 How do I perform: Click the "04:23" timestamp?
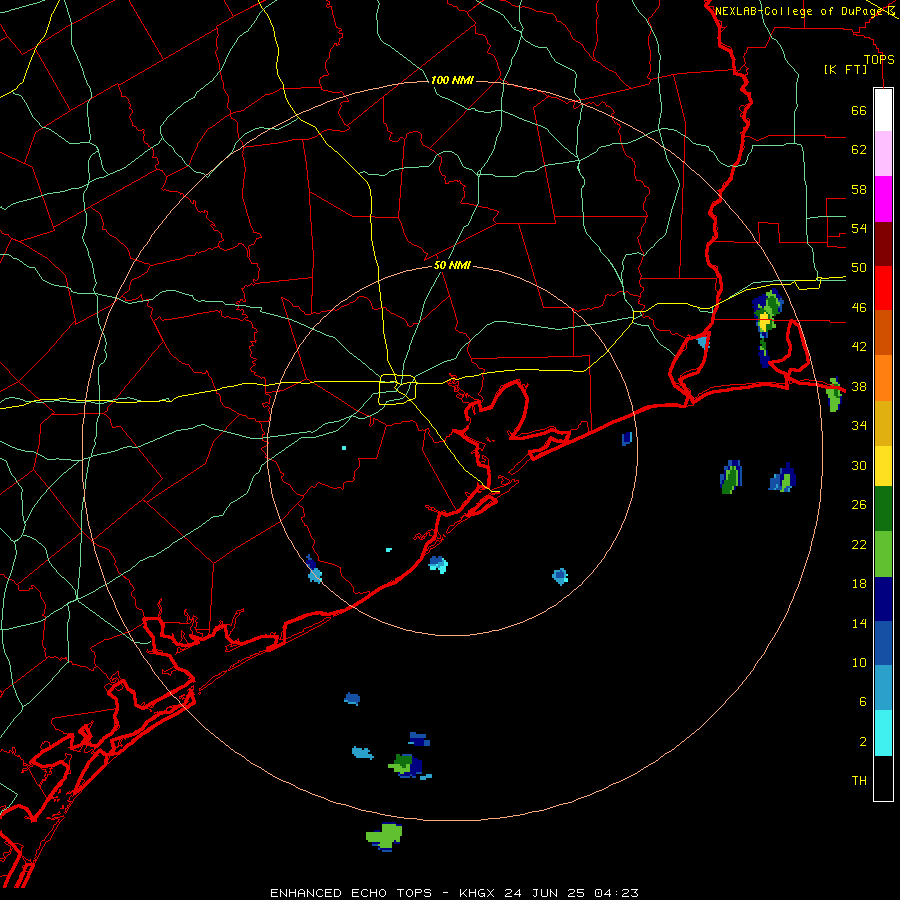(x=616, y=893)
